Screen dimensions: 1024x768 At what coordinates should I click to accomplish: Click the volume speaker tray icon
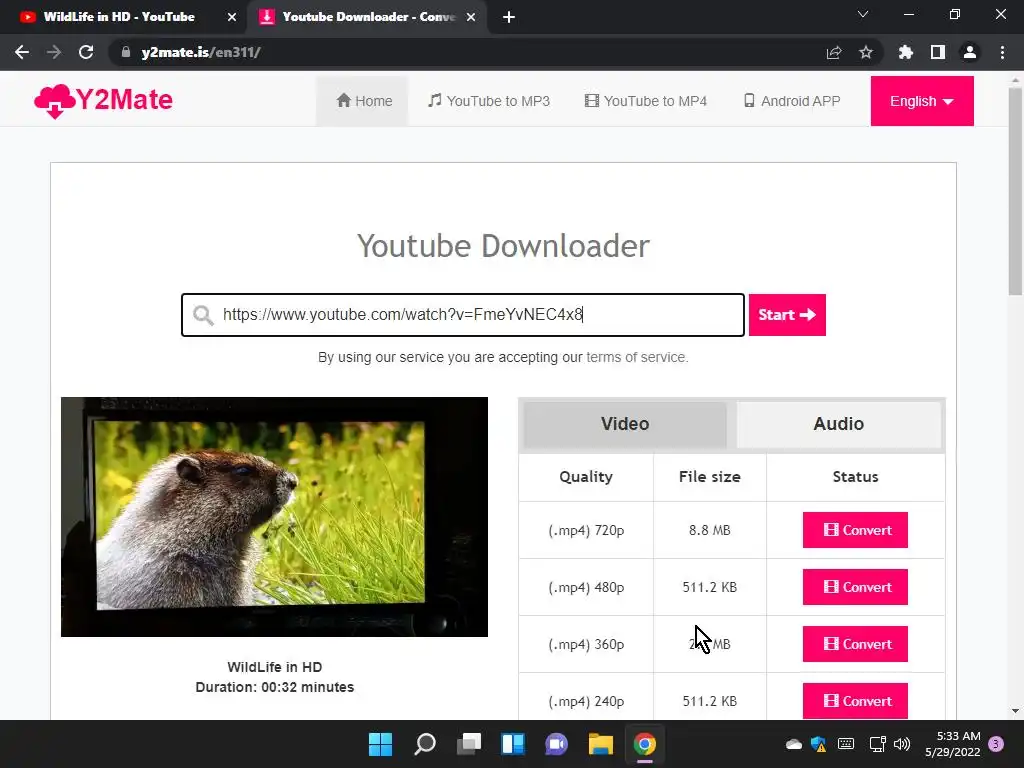pyautogui.click(x=902, y=744)
